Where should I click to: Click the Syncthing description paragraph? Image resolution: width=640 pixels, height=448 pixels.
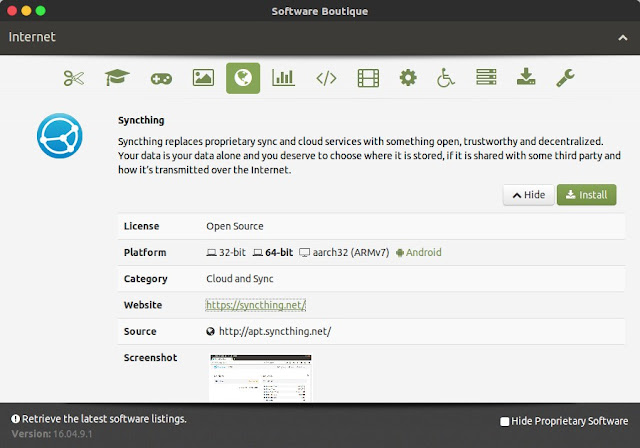369,155
